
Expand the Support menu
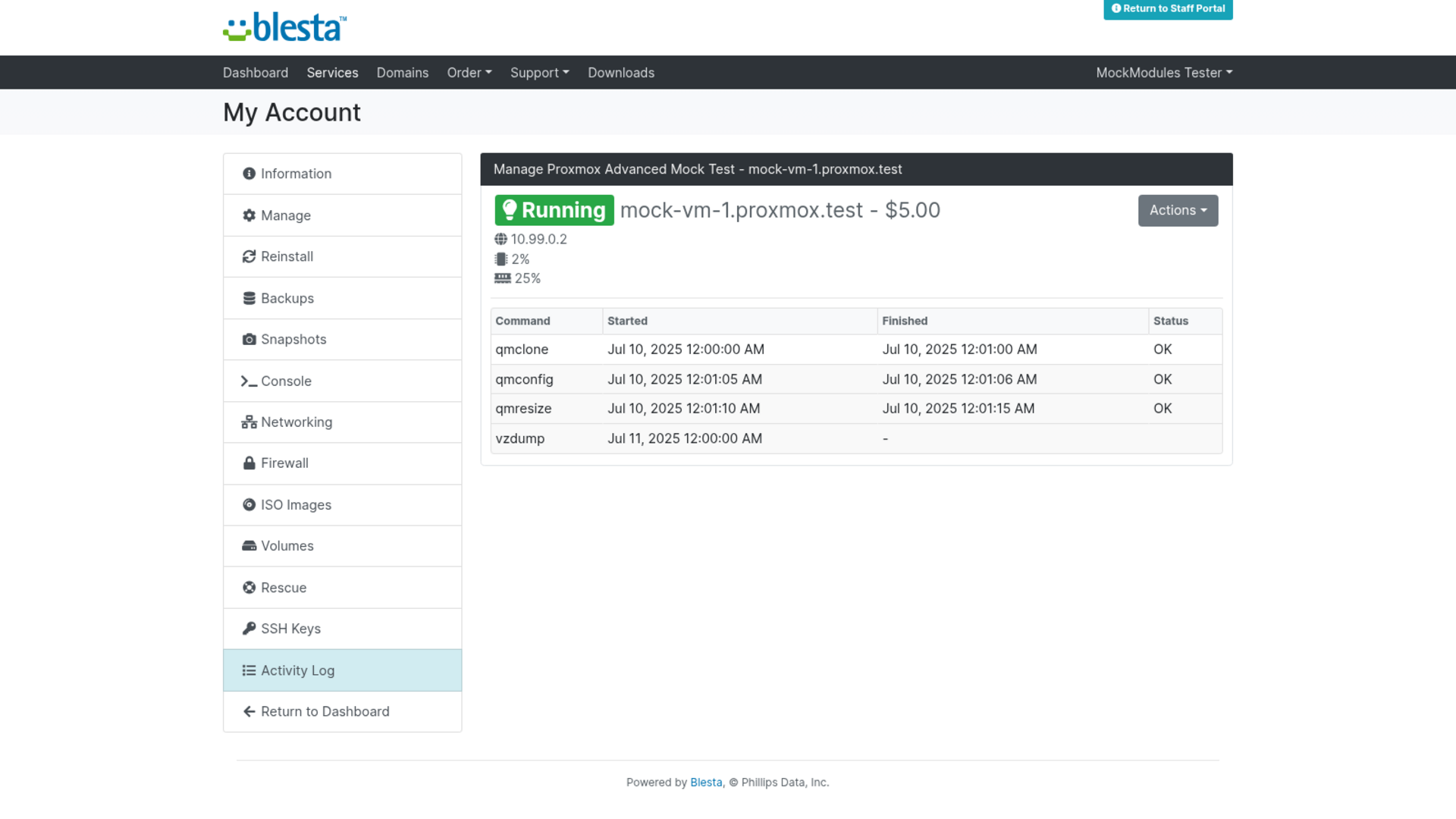(x=539, y=73)
